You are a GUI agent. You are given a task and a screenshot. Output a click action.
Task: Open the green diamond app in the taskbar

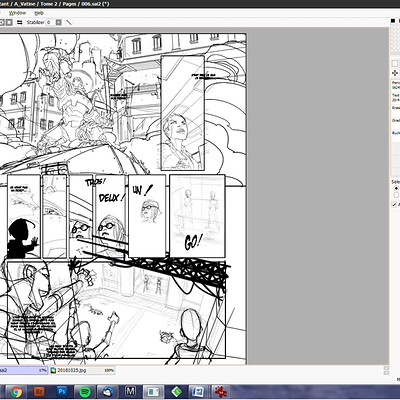(x=176, y=392)
